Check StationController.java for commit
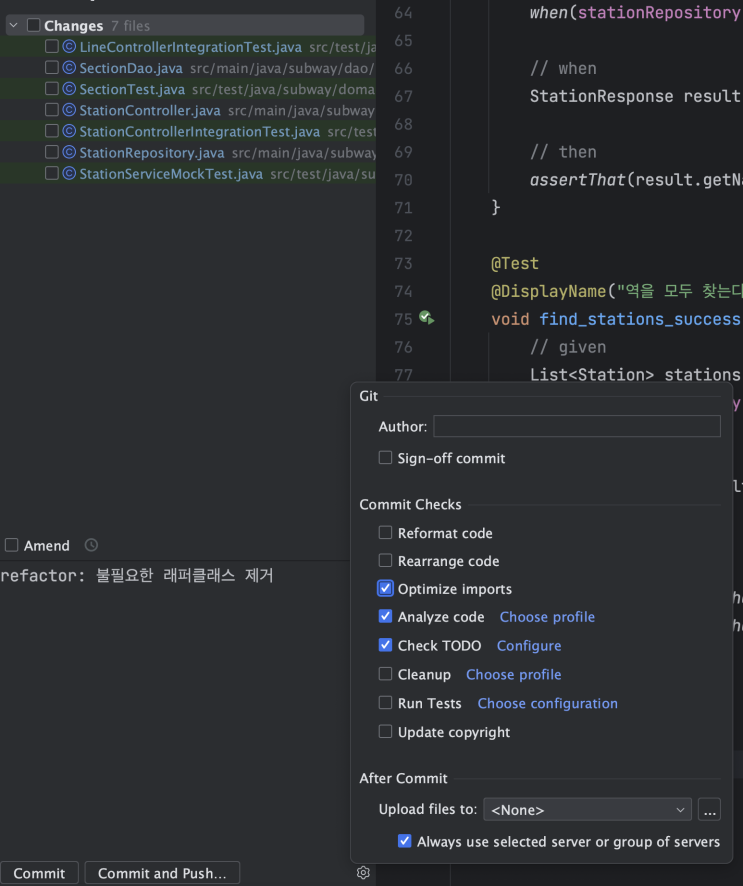Image resolution: width=743 pixels, height=886 pixels. coord(51,110)
